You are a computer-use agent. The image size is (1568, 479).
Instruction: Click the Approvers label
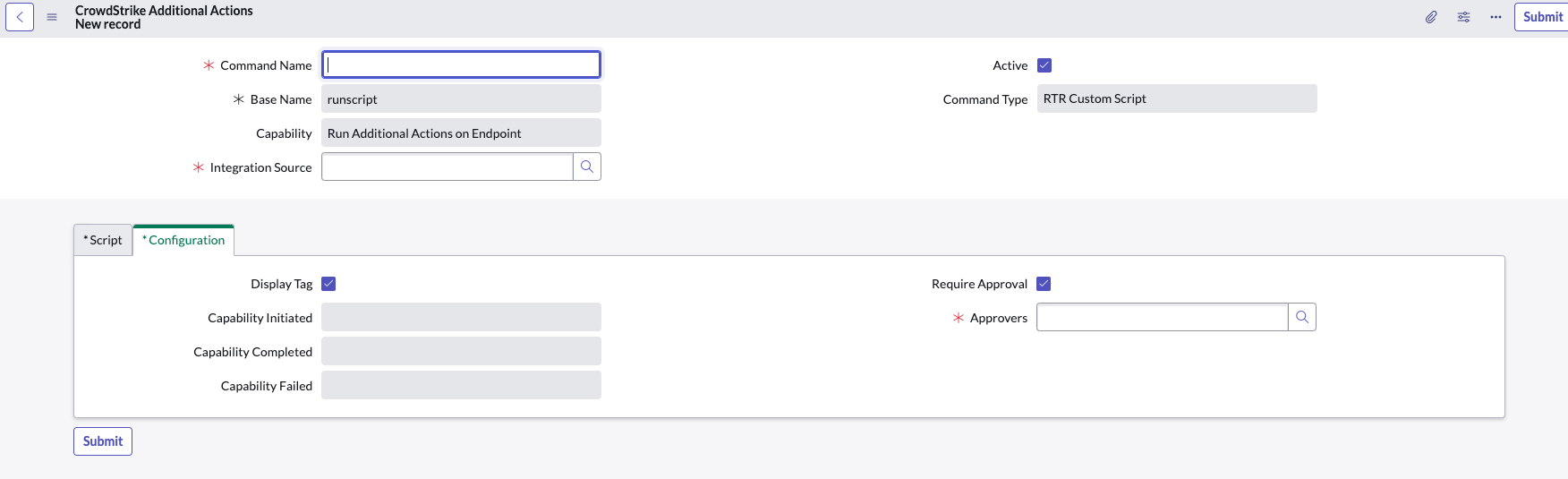coord(999,318)
